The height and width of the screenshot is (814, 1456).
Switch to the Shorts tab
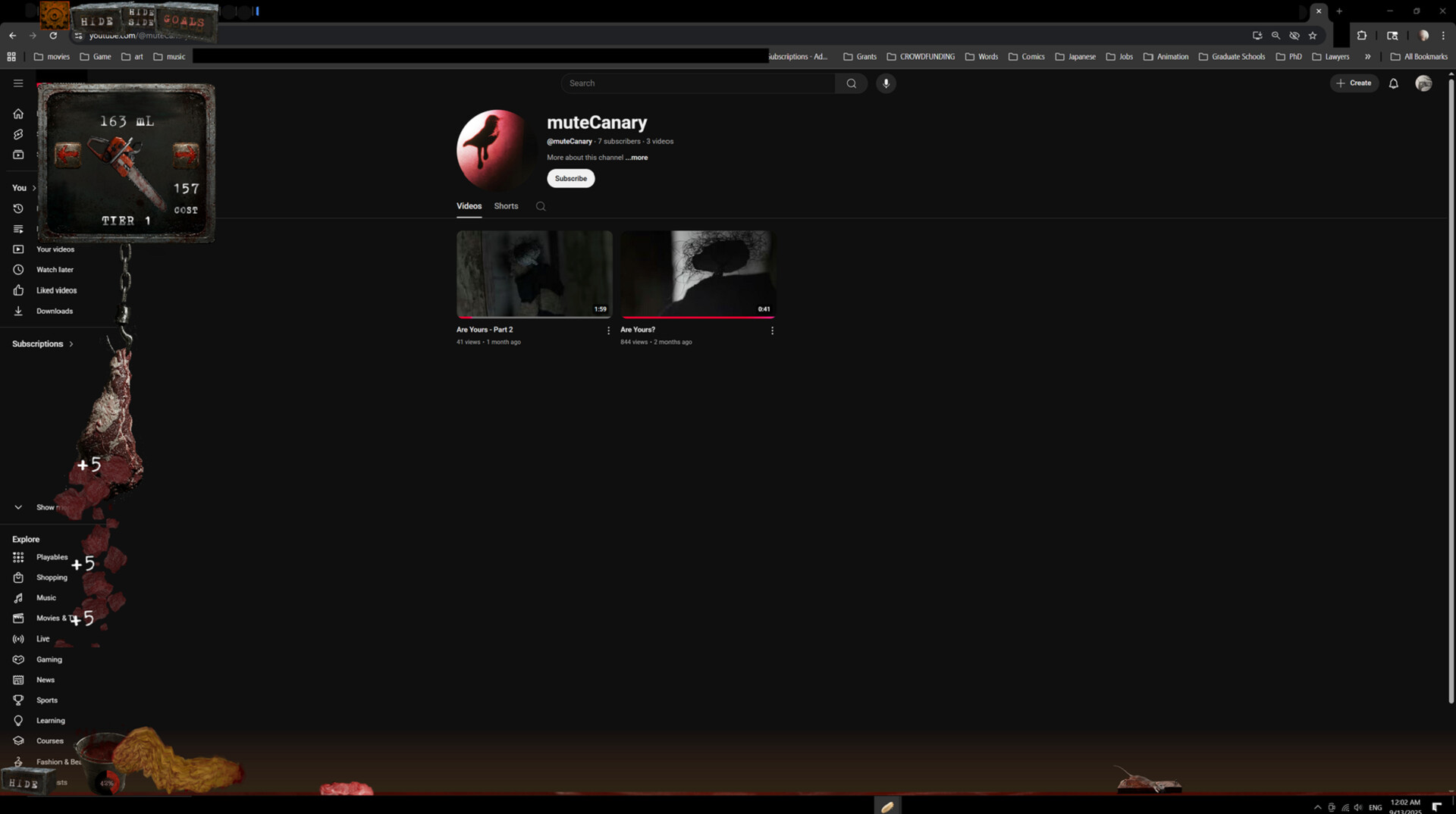tap(506, 206)
